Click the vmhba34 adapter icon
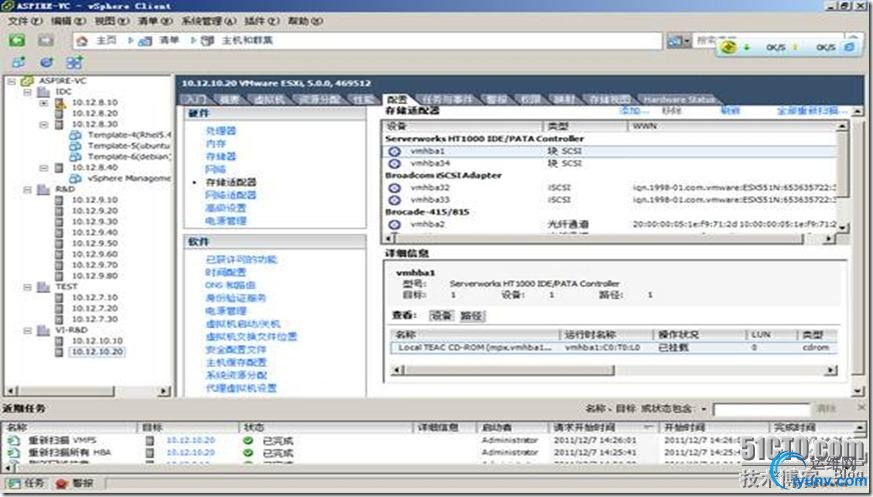This screenshot has width=873, height=497. pyautogui.click(x=395, y=164)
